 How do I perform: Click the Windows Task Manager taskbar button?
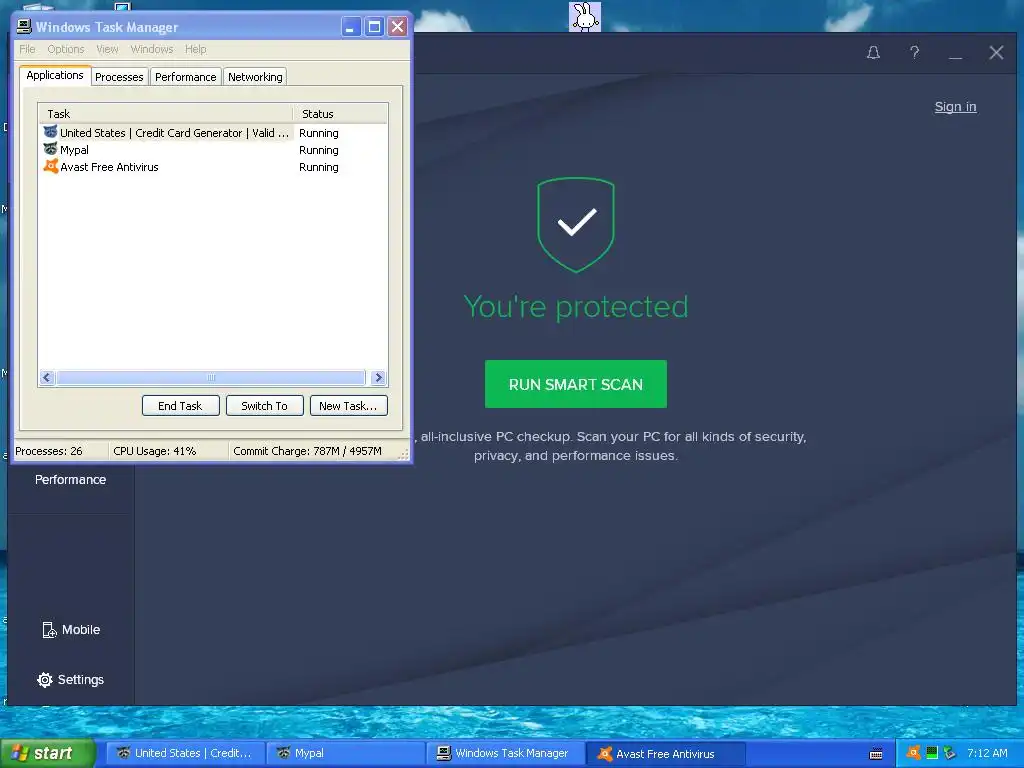(x=504, y=753)
